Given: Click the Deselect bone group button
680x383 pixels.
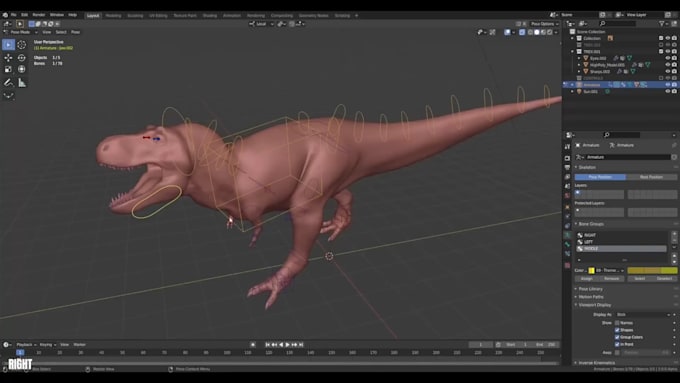Looking at the screenshot, I should (664, 278).
